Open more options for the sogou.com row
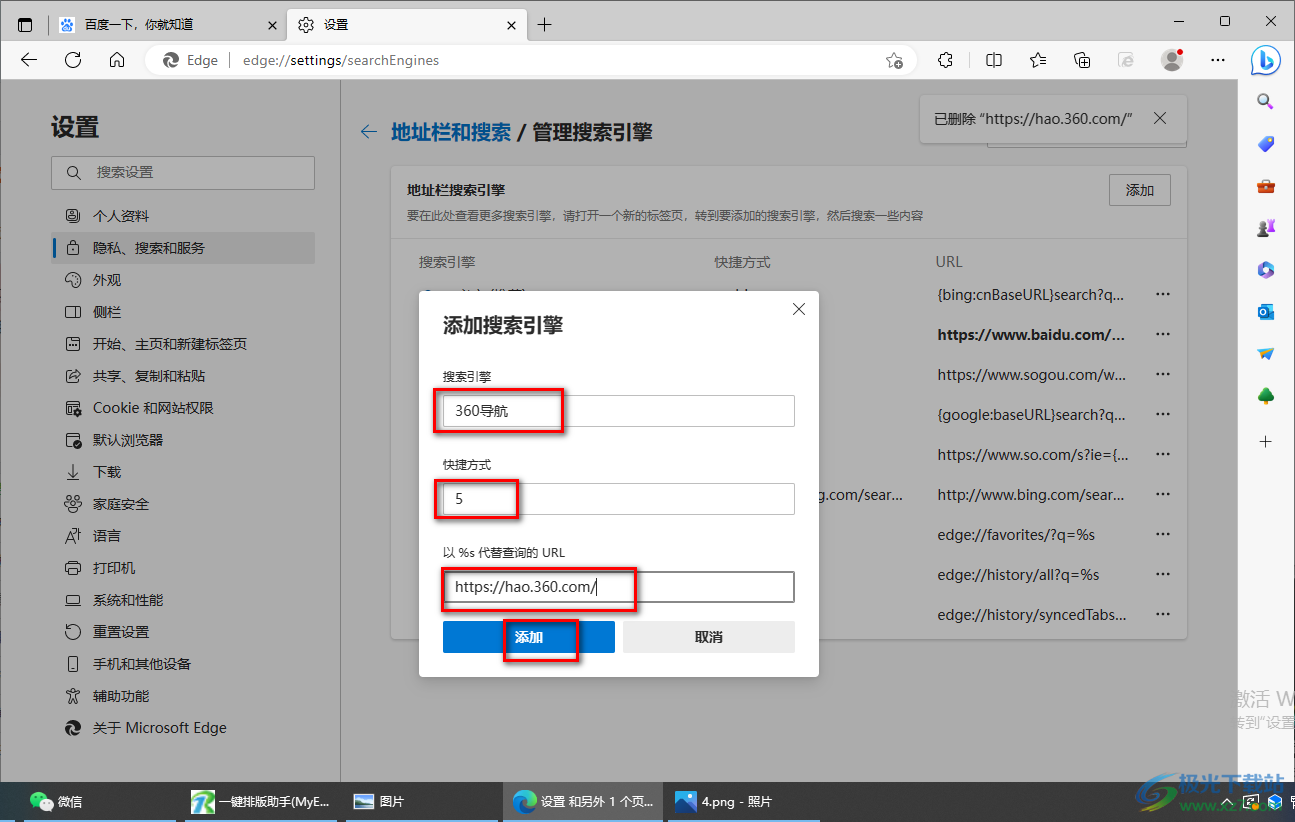Screen dimensions: 1295x822 tap(1162, 375)
